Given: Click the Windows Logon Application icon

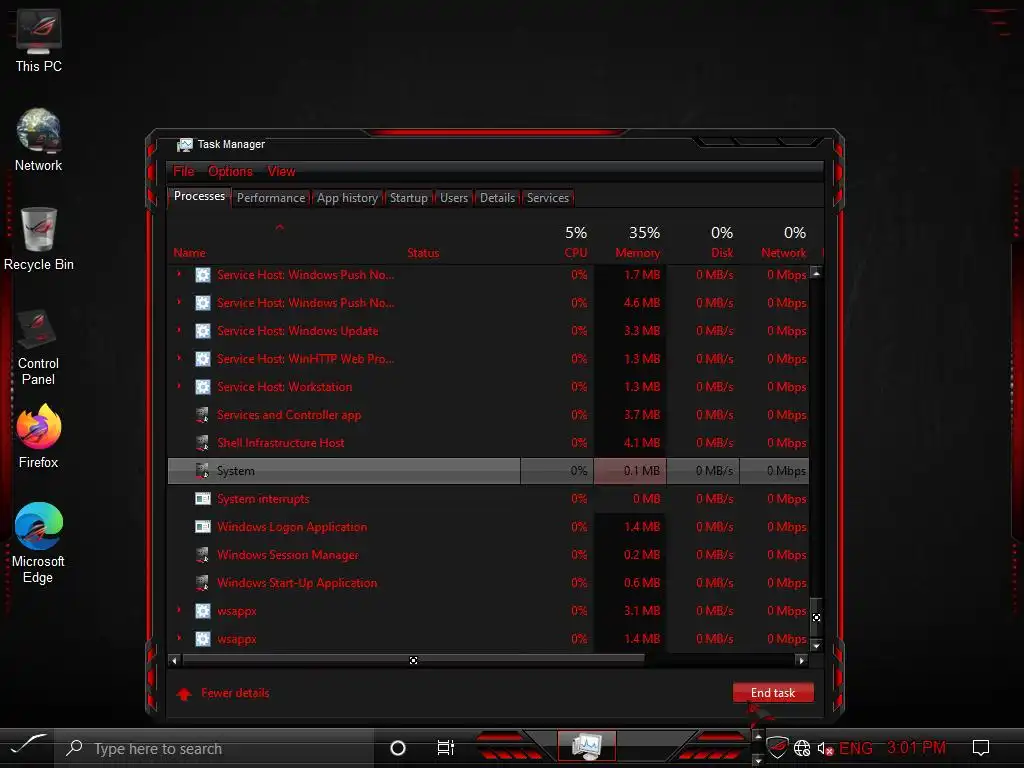Looking at the screenshot, I should pos(203,527).
